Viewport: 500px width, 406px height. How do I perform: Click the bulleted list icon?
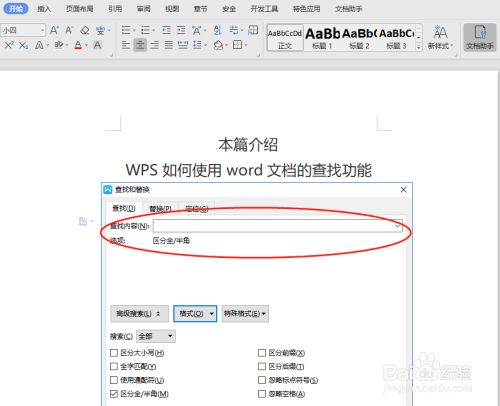click(126, 30)
